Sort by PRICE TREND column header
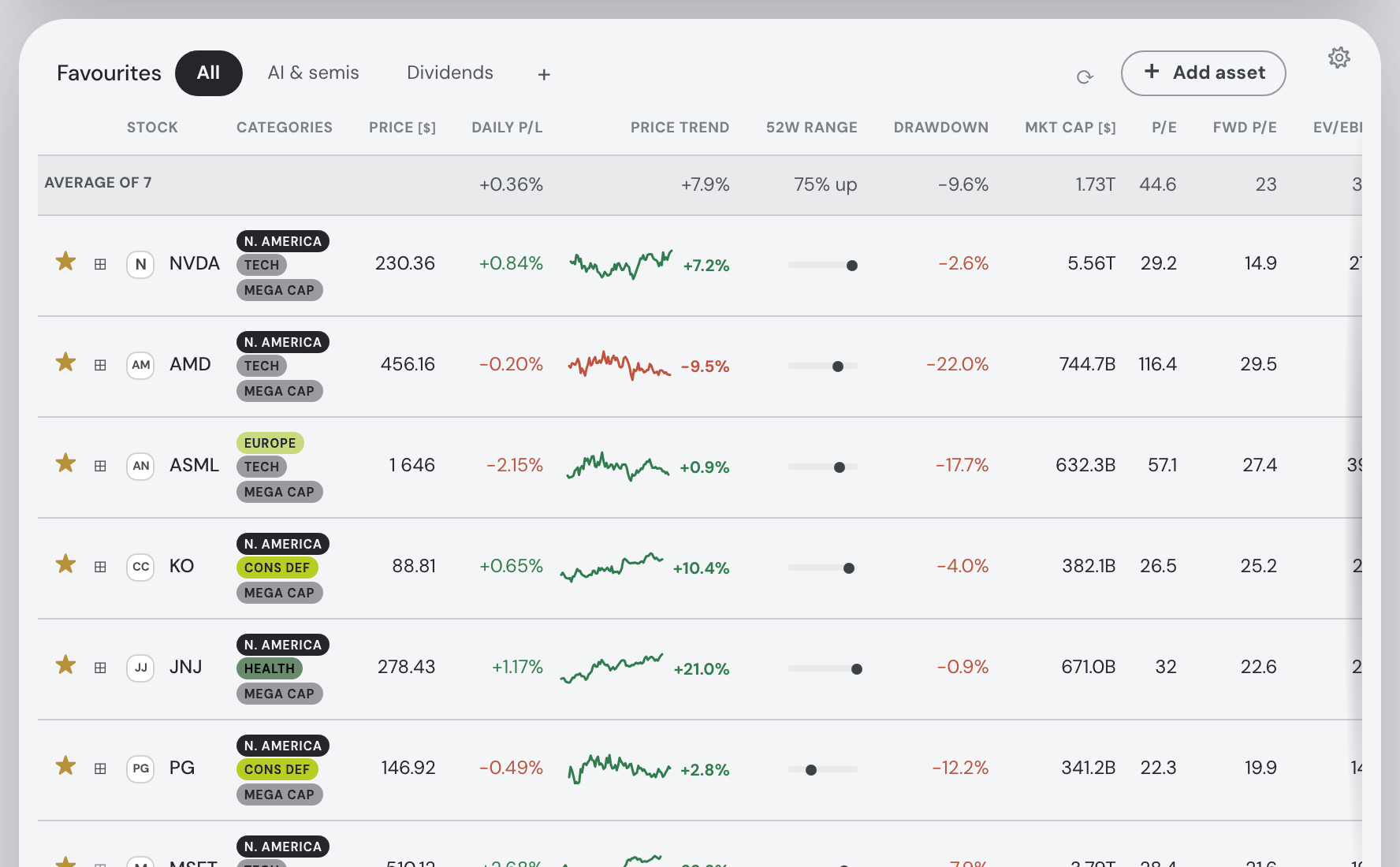 pyautogui.click(x=680, y=128)
